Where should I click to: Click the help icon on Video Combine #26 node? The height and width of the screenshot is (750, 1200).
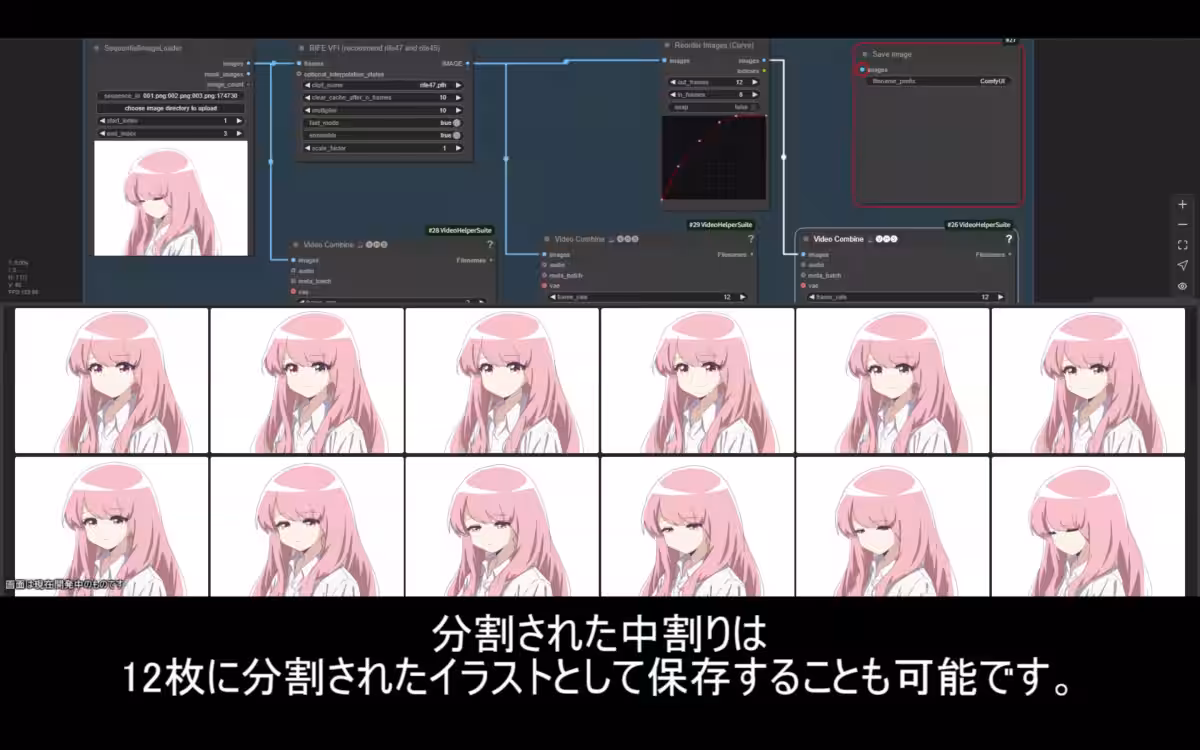[x=1009, y=239]
